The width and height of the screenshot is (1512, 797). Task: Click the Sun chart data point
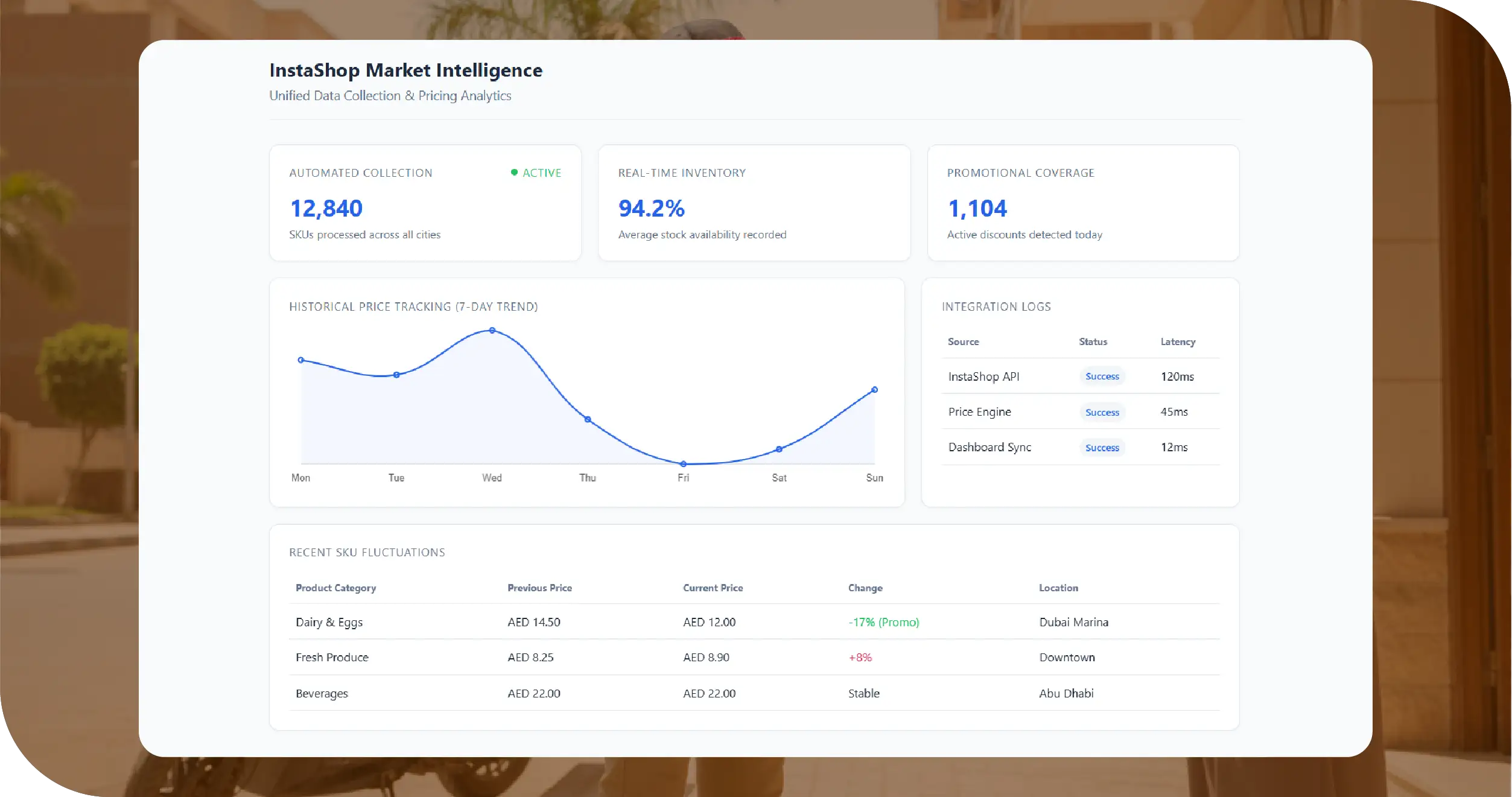tap(874, 390)
